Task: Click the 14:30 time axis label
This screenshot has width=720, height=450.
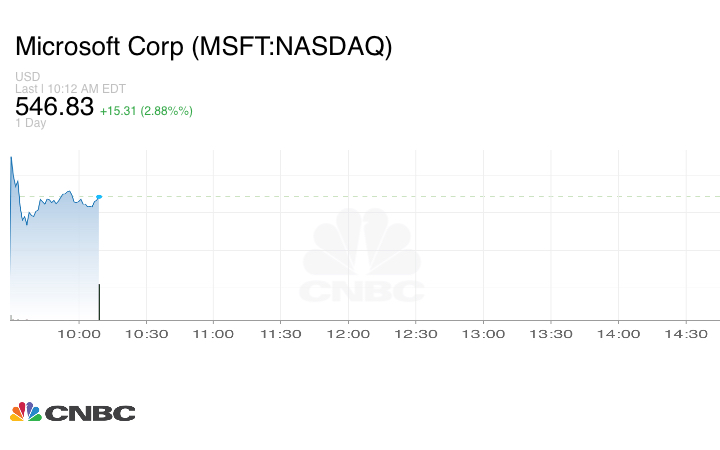Action: point(686,334)
